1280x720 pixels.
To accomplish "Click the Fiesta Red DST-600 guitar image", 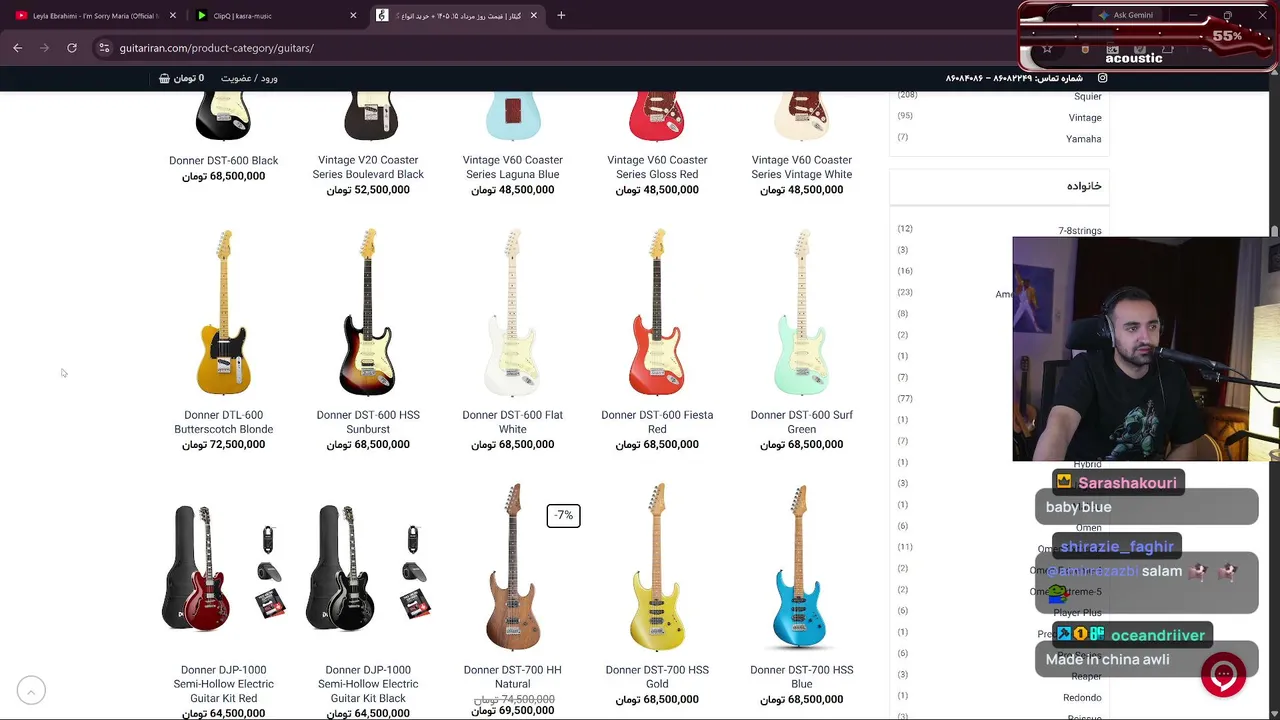I will pos(657,313).
